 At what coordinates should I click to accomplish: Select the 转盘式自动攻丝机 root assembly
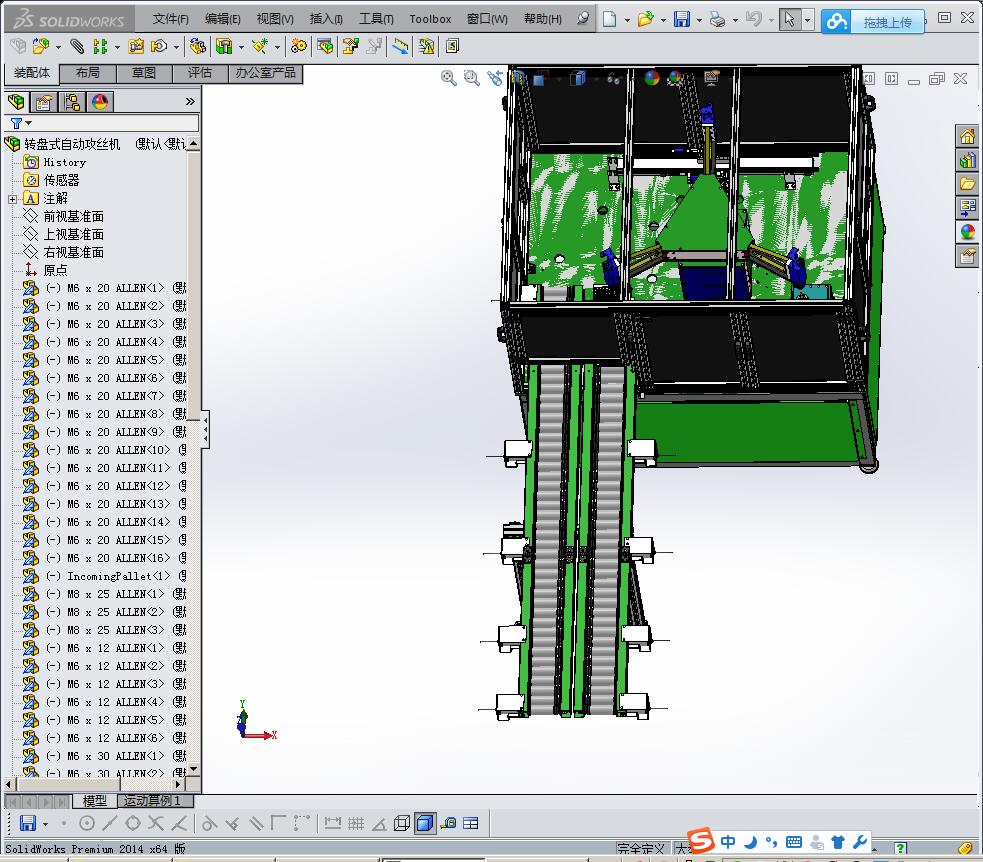pos(72,144)
